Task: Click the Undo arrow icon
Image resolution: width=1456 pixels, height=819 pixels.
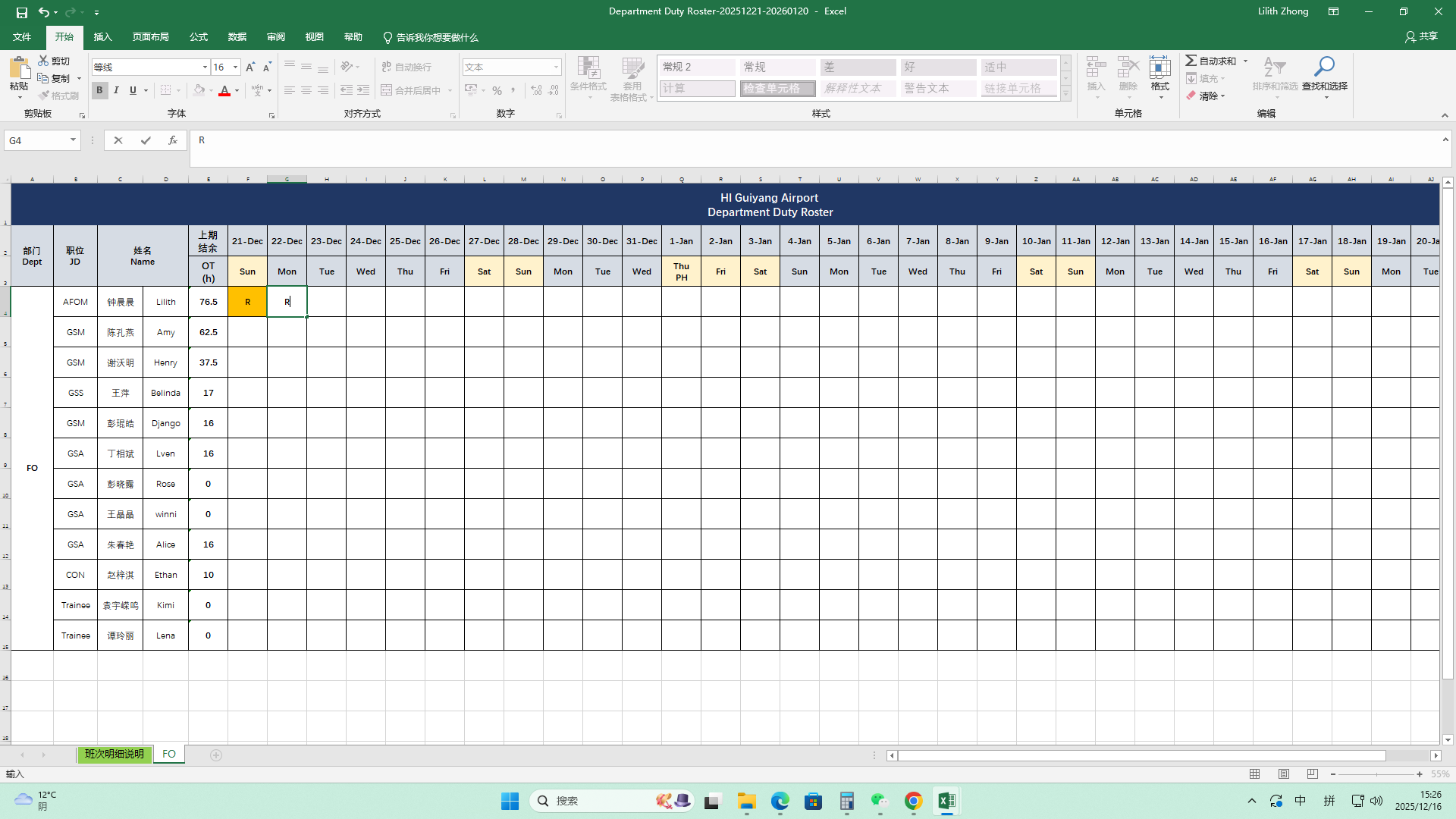Action: [x=44, y=12]
